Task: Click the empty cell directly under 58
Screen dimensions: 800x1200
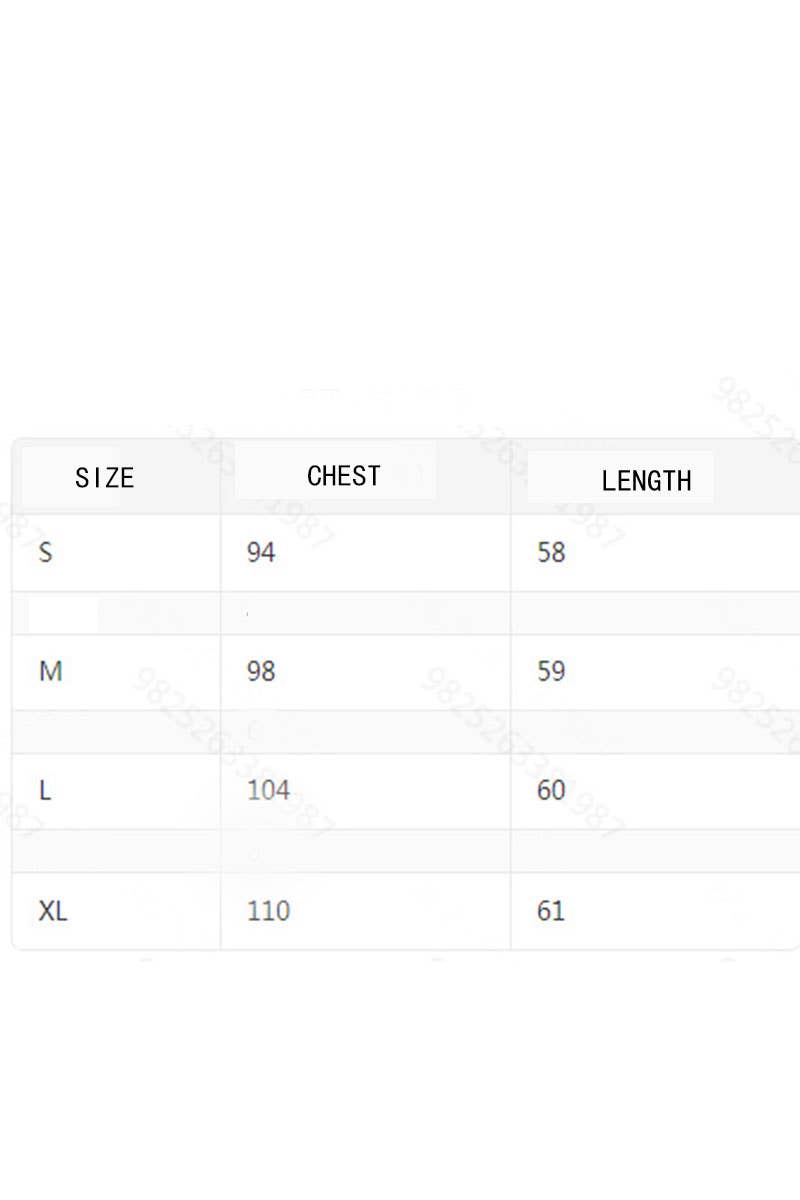Action: point(655,613)
